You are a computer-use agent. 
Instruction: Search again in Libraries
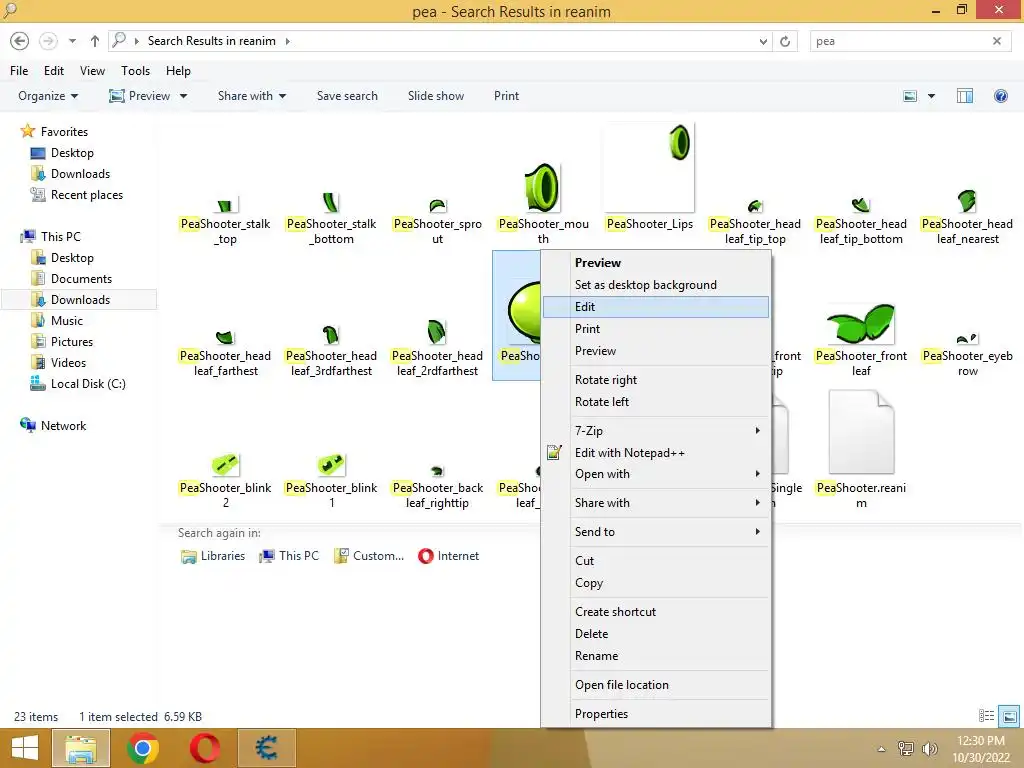213,556
